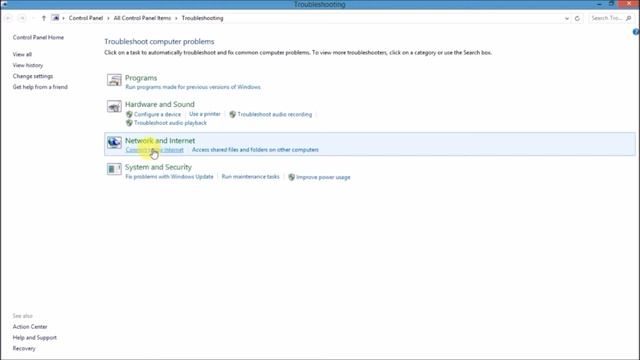Click the See also label
The height and width of the screenshot is (360, 640).
[x=22, y=316]
